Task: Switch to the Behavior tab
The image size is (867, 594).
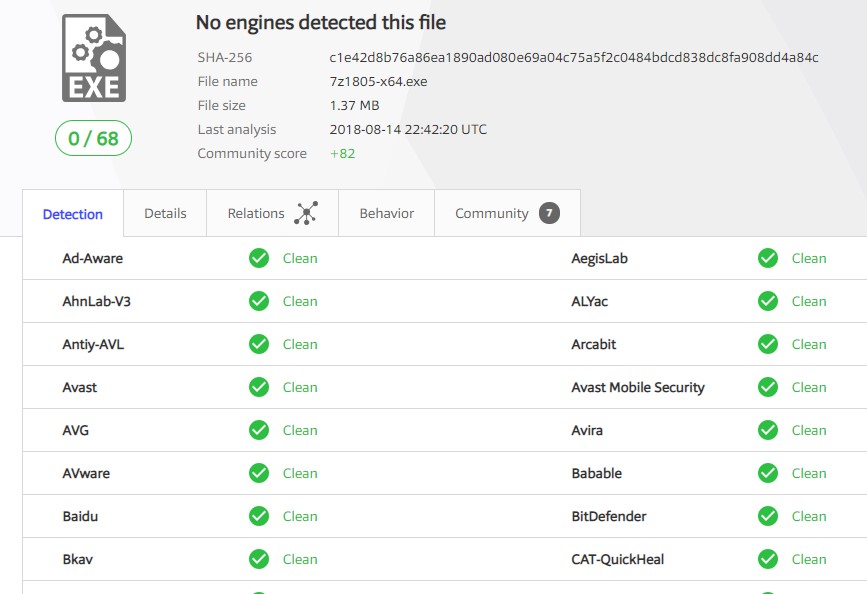Action: [x=386, y=213]
